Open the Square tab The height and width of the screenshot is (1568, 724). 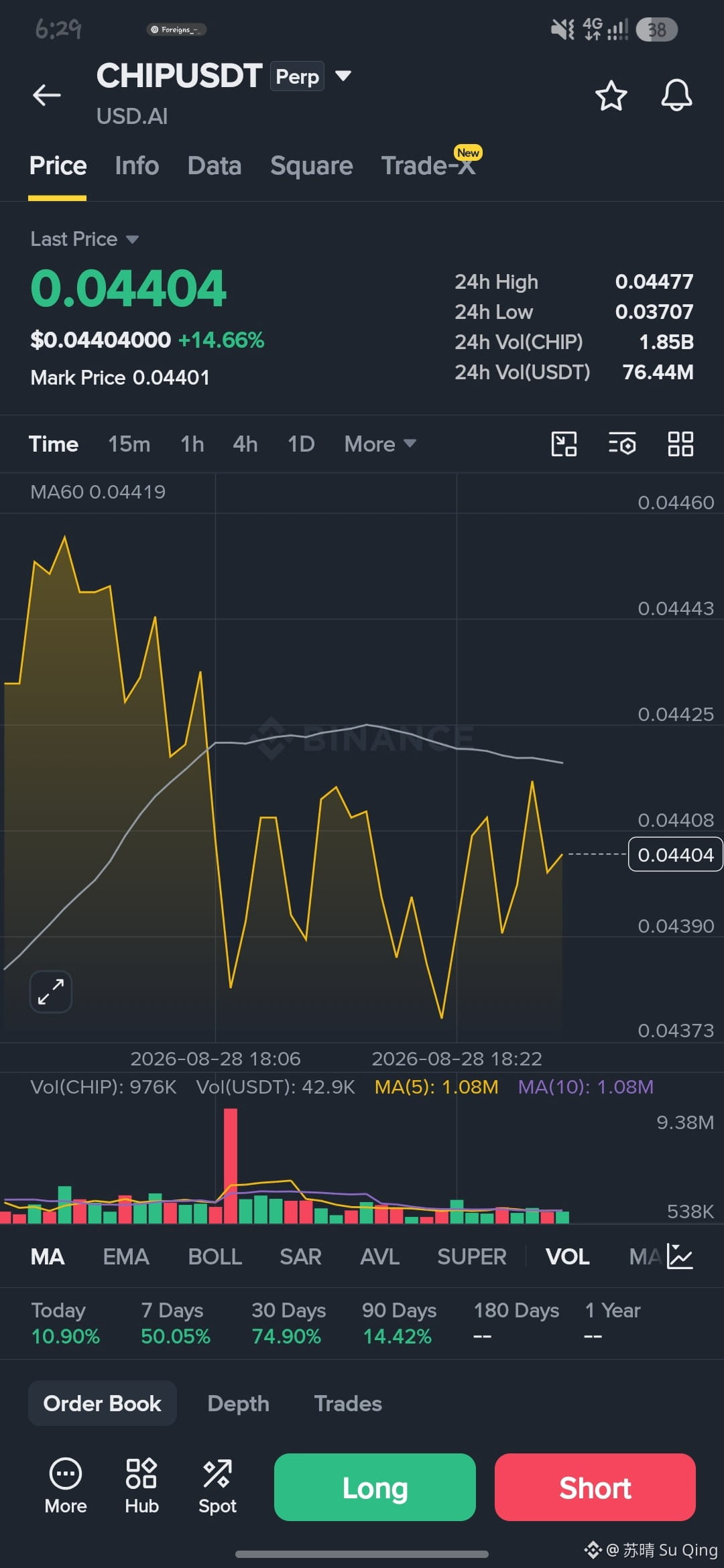(x=312, y=166)
